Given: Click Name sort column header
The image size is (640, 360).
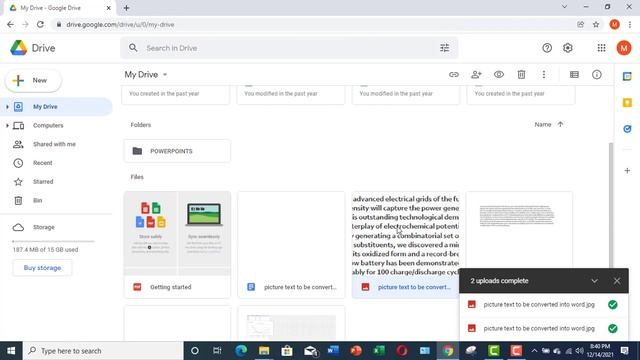Looking at the screenshot, I should pyautogui.click(x=542, y=124).
